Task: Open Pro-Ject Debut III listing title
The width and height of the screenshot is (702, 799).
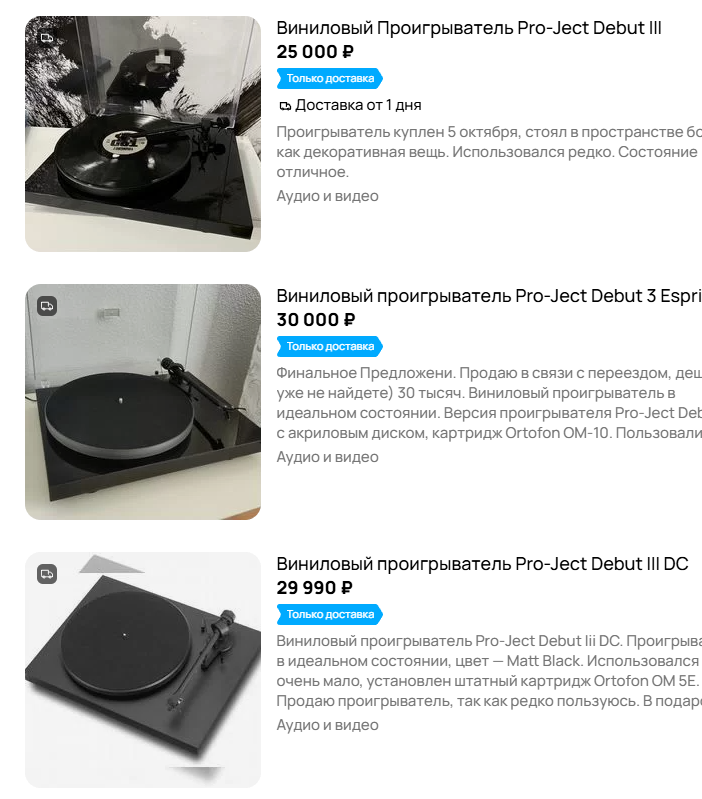Action: (469, 28)
